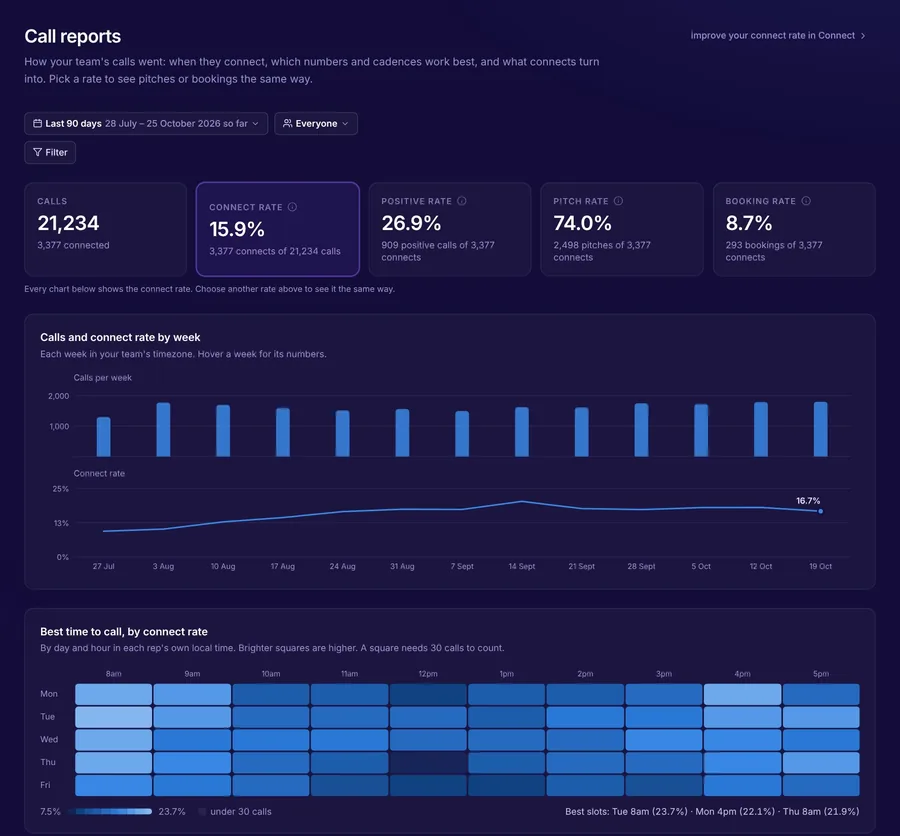
Task: Click the funnel icon in Filter button
Action: (x=37, y=152)
